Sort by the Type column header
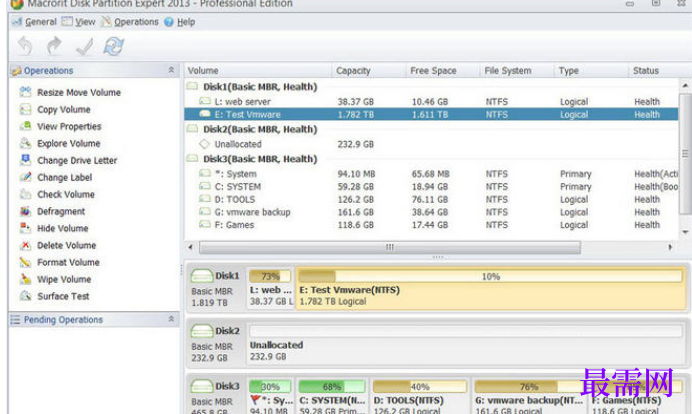This screenshot has width=692, height=414. (x=591, y=70)
